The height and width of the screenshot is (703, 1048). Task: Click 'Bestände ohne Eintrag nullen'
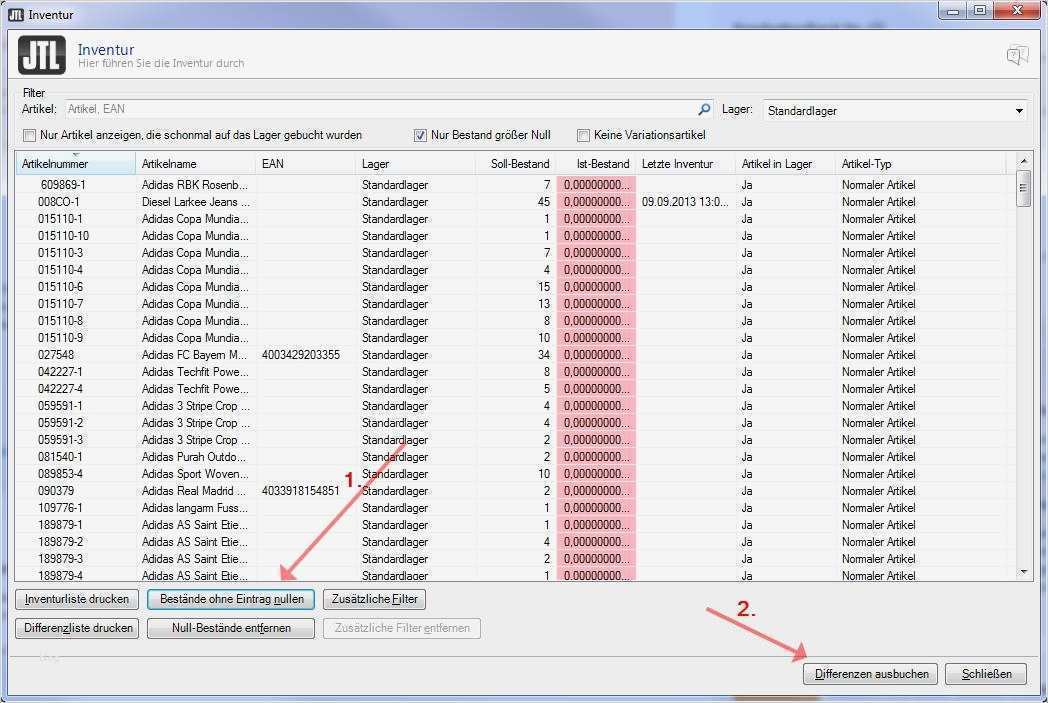pos(231,599)
